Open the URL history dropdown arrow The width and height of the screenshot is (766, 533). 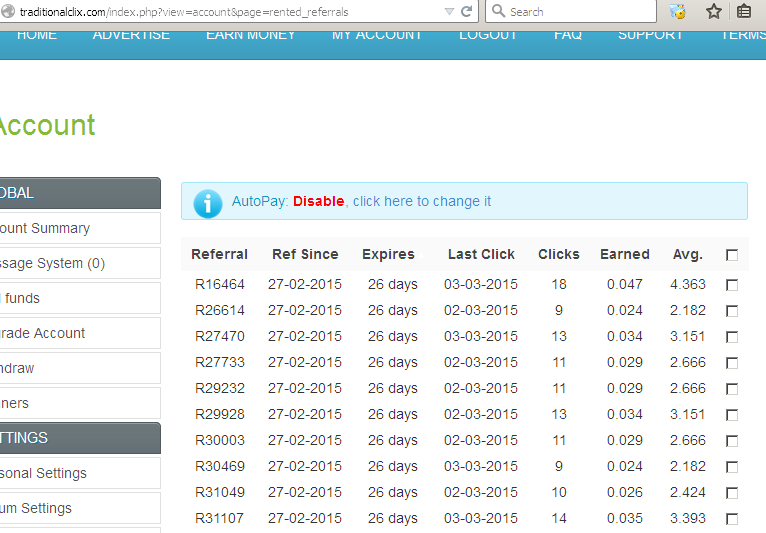[x=449, y=11]
